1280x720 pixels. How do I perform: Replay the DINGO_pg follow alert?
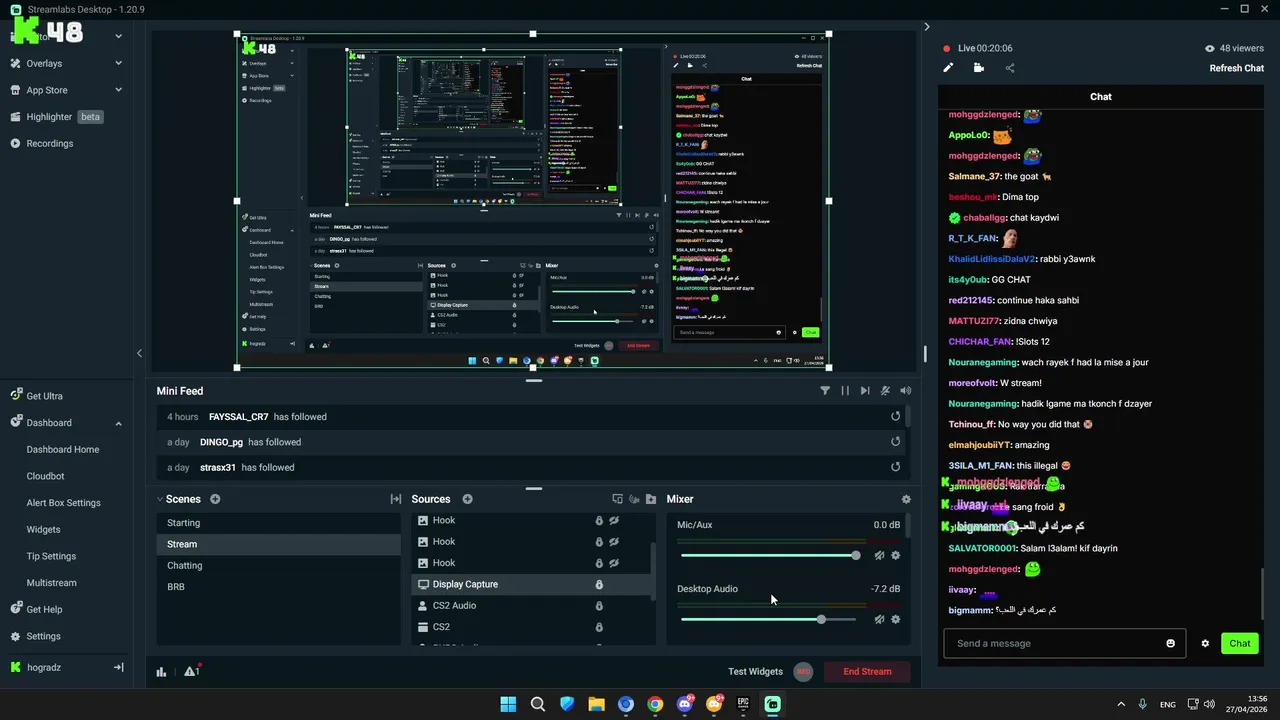(x=895, y=441)
